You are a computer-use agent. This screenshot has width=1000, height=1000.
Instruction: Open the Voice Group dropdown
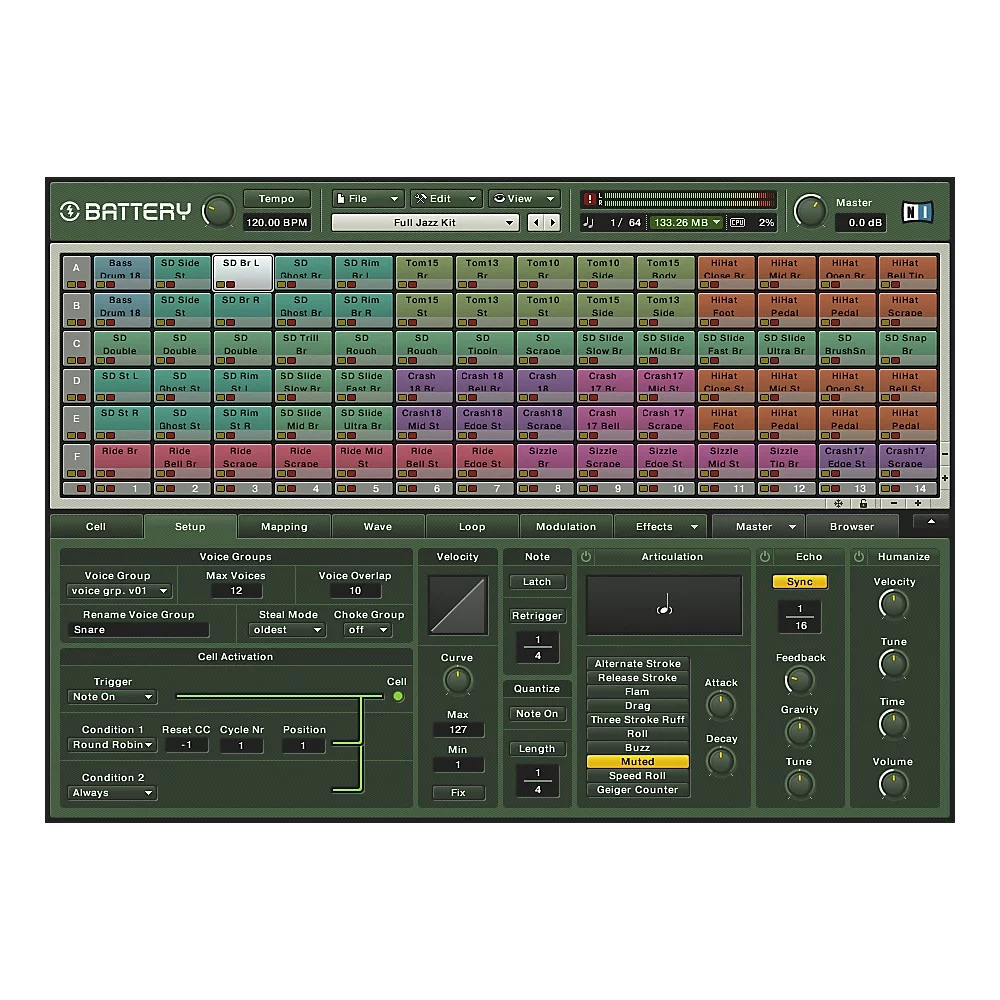tap(118, 591)
